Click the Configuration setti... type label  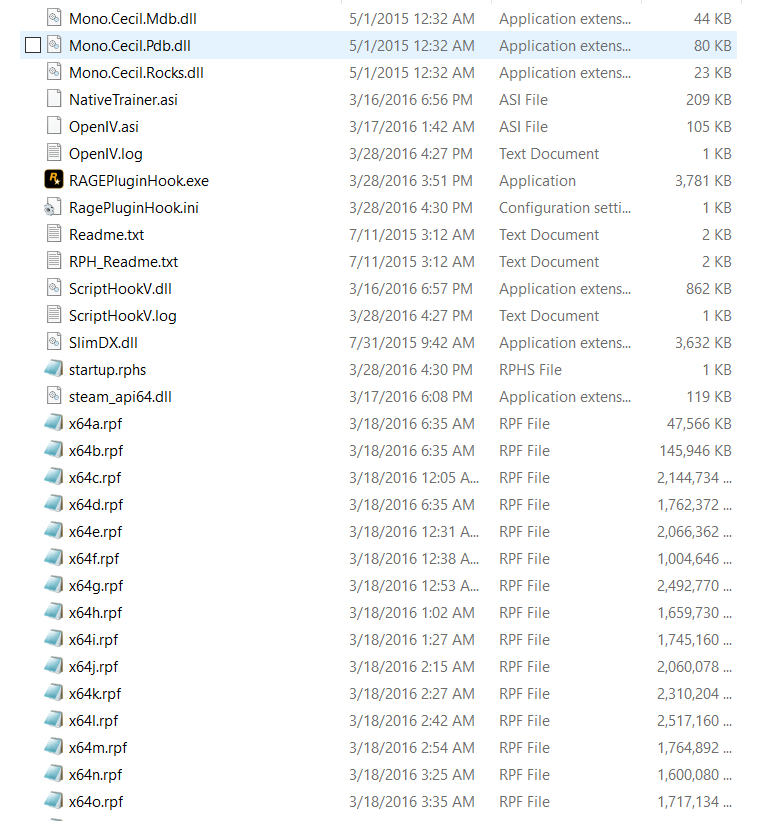(565, 208)
